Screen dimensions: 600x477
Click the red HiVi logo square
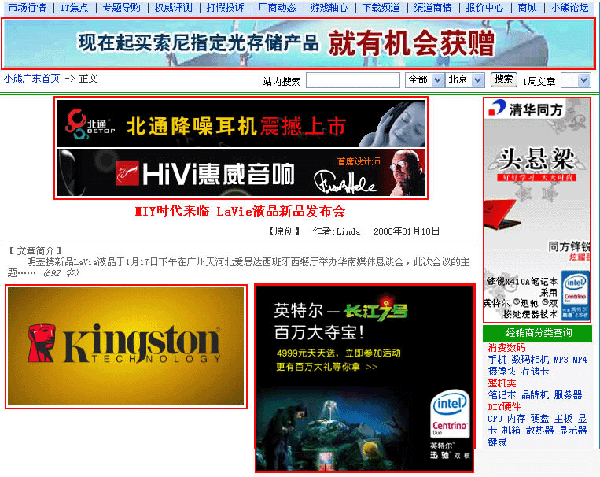click(127, 173)
